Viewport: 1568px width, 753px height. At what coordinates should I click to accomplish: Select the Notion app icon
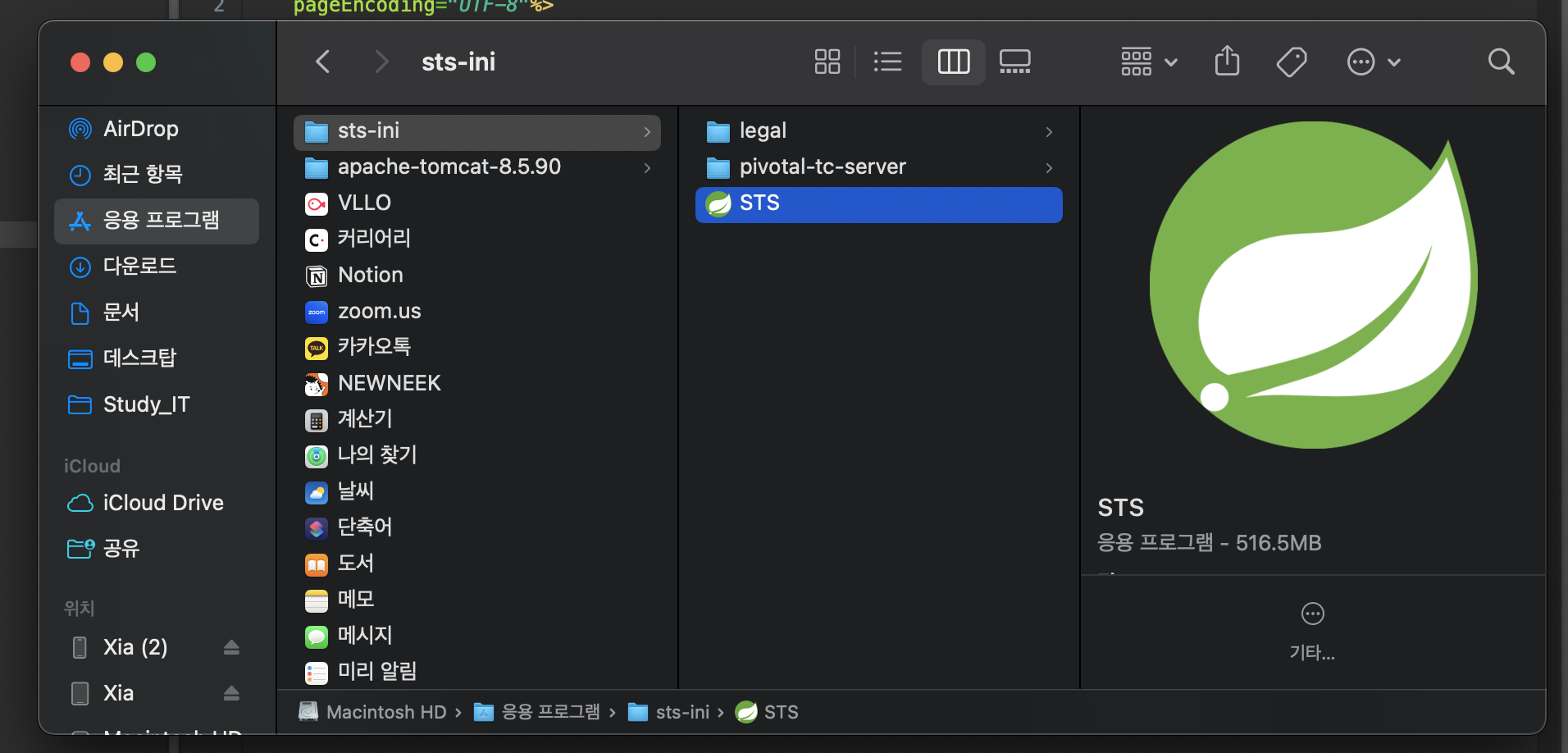click(x=317, y=276)
